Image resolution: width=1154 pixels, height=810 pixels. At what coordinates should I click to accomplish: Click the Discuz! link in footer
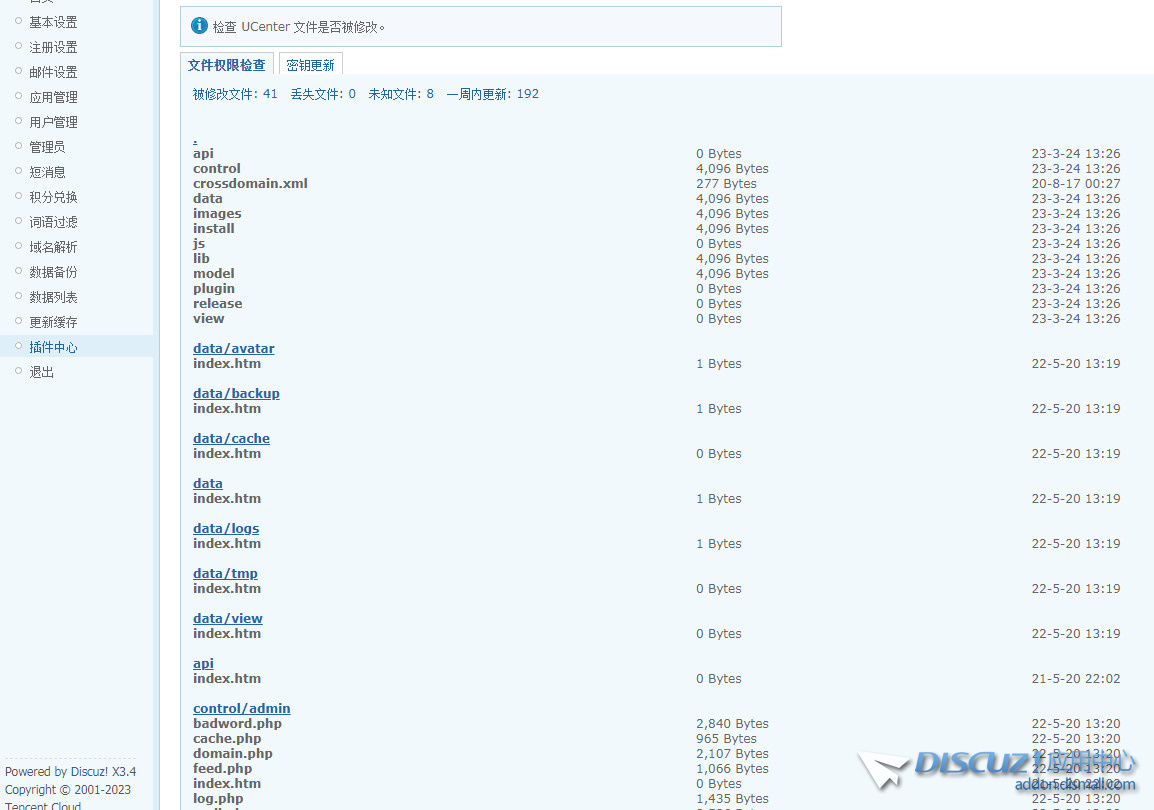(x=89, y=772)
